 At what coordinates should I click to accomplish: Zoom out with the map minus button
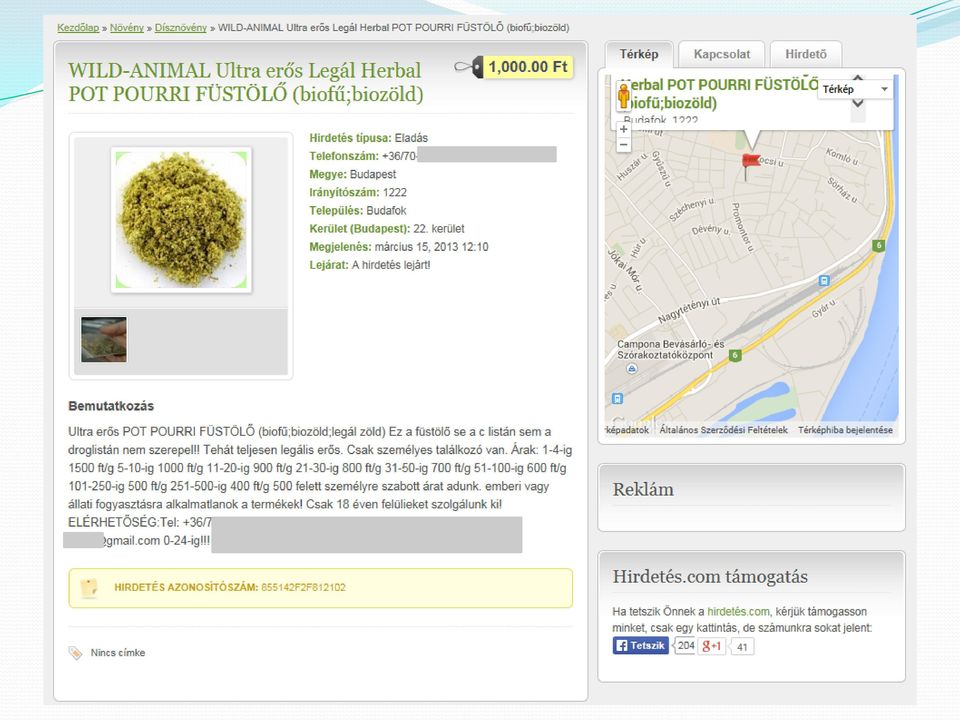pos(623,144)
